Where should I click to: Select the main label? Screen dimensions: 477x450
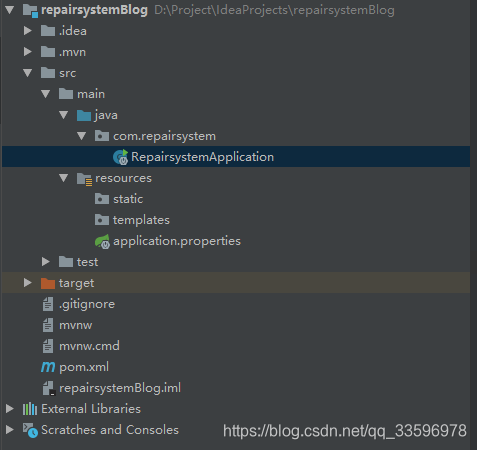coord(91,94)
